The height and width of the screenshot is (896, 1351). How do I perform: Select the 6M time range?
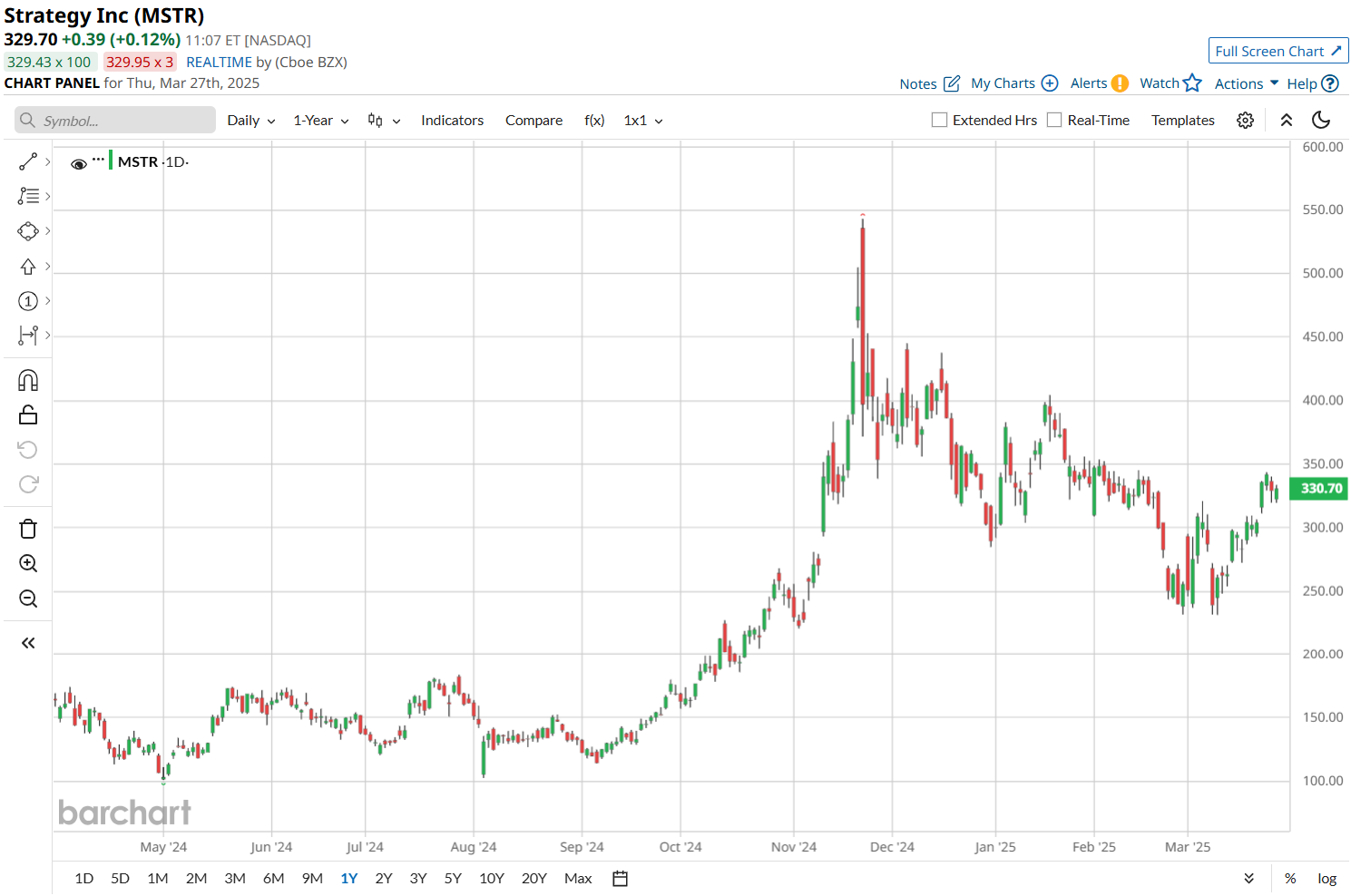(x=274, y=879)
